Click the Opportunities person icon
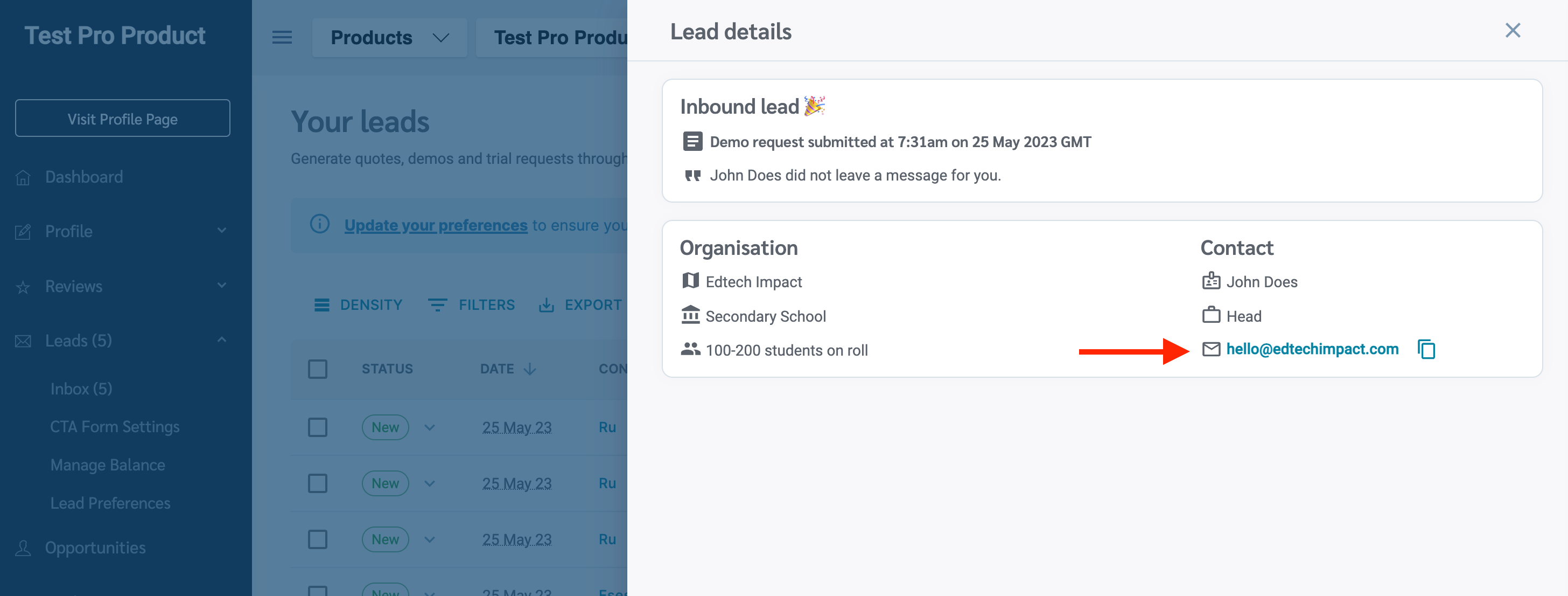 23,548
